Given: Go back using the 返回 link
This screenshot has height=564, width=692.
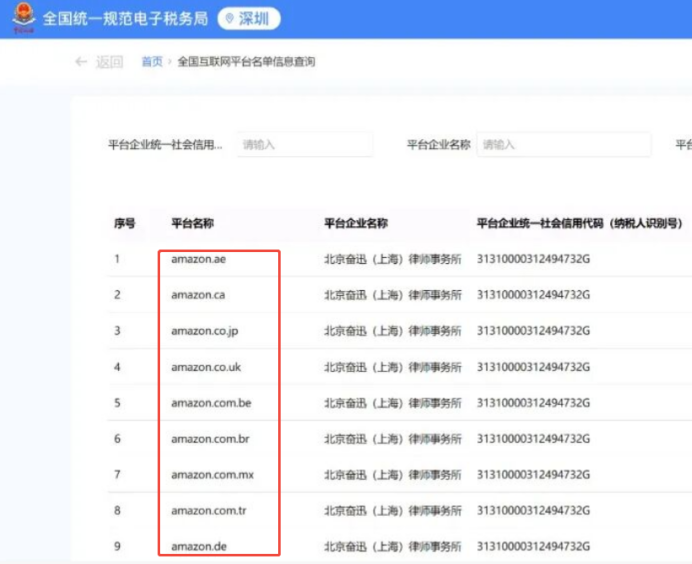Looking at the screenshot, I should (109, 62).
